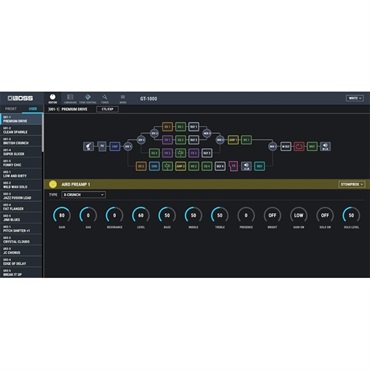Select the final mixer node before the red loop
The height and width of the screenshot is (370, 370).
(273, 146)
